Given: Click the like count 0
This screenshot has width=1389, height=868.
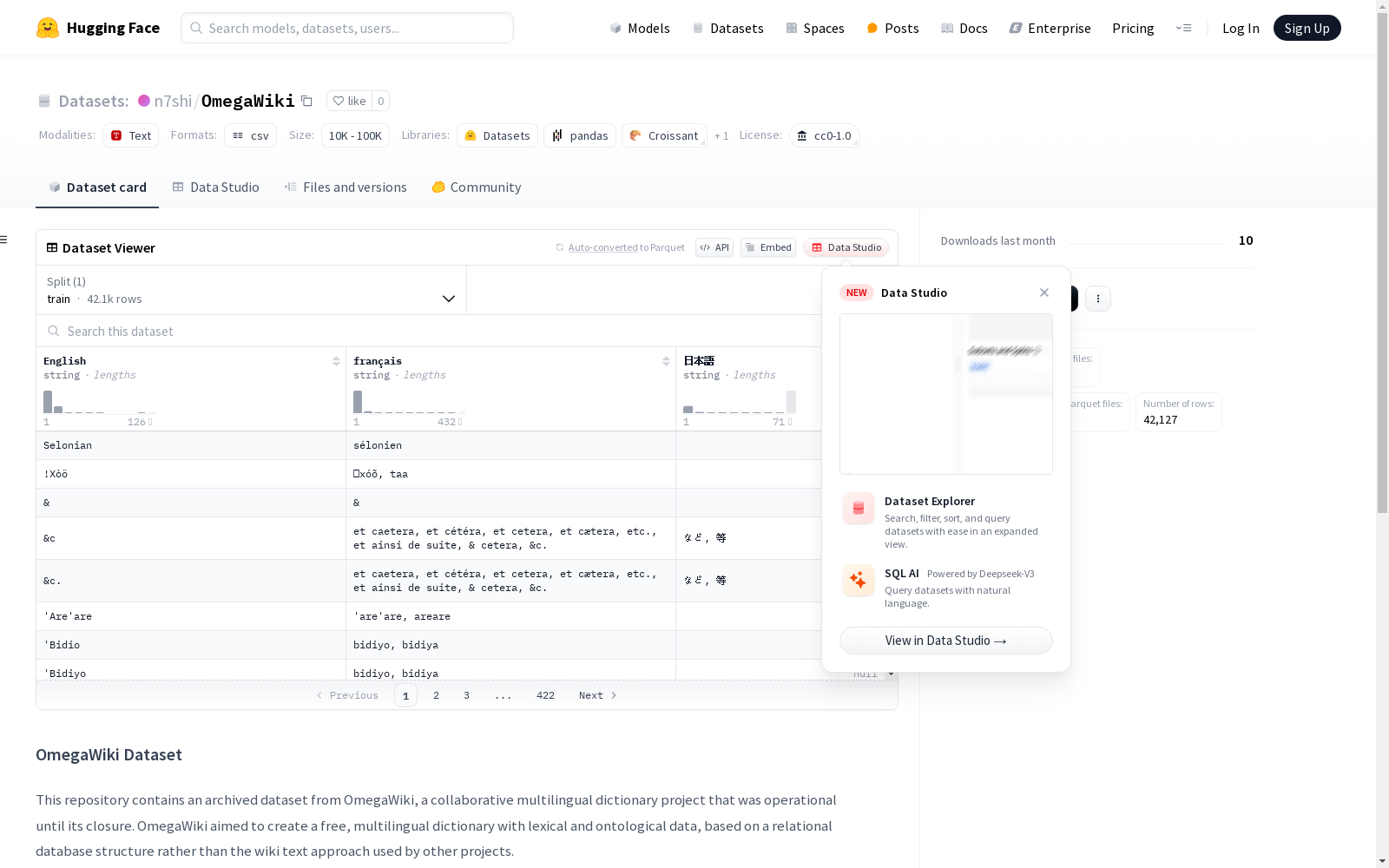Looking at the screenshot, I should click(380, 101).
